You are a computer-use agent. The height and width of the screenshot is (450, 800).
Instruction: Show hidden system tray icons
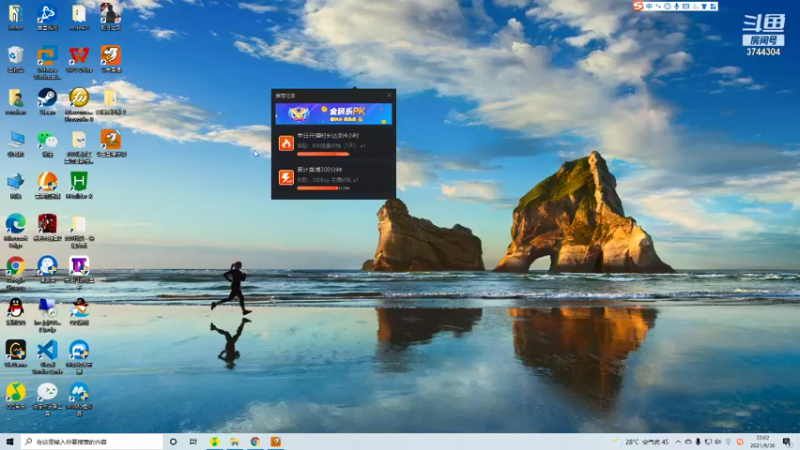coord(678,442)
